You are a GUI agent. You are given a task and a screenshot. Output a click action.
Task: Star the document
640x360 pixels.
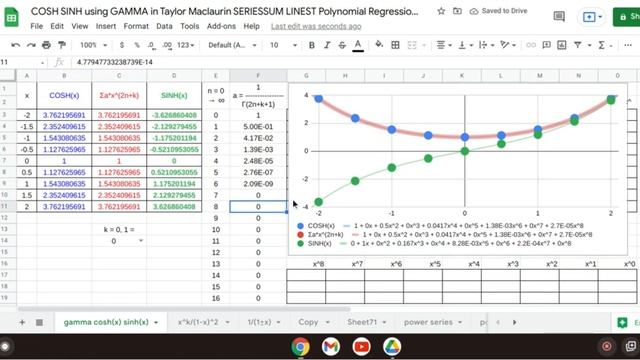pos(441,11)
